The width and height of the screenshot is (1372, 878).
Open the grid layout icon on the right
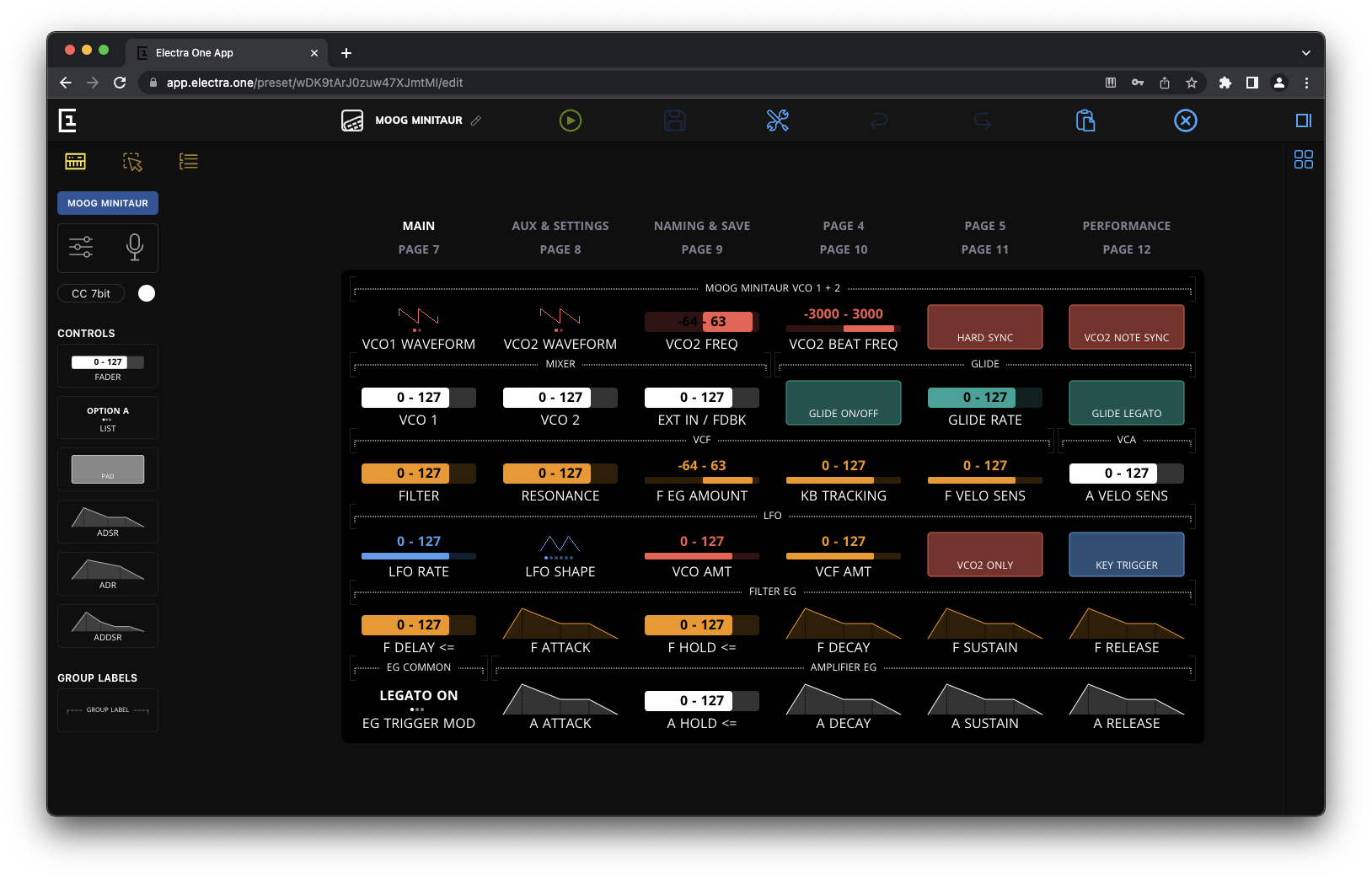click(1303, 159)
